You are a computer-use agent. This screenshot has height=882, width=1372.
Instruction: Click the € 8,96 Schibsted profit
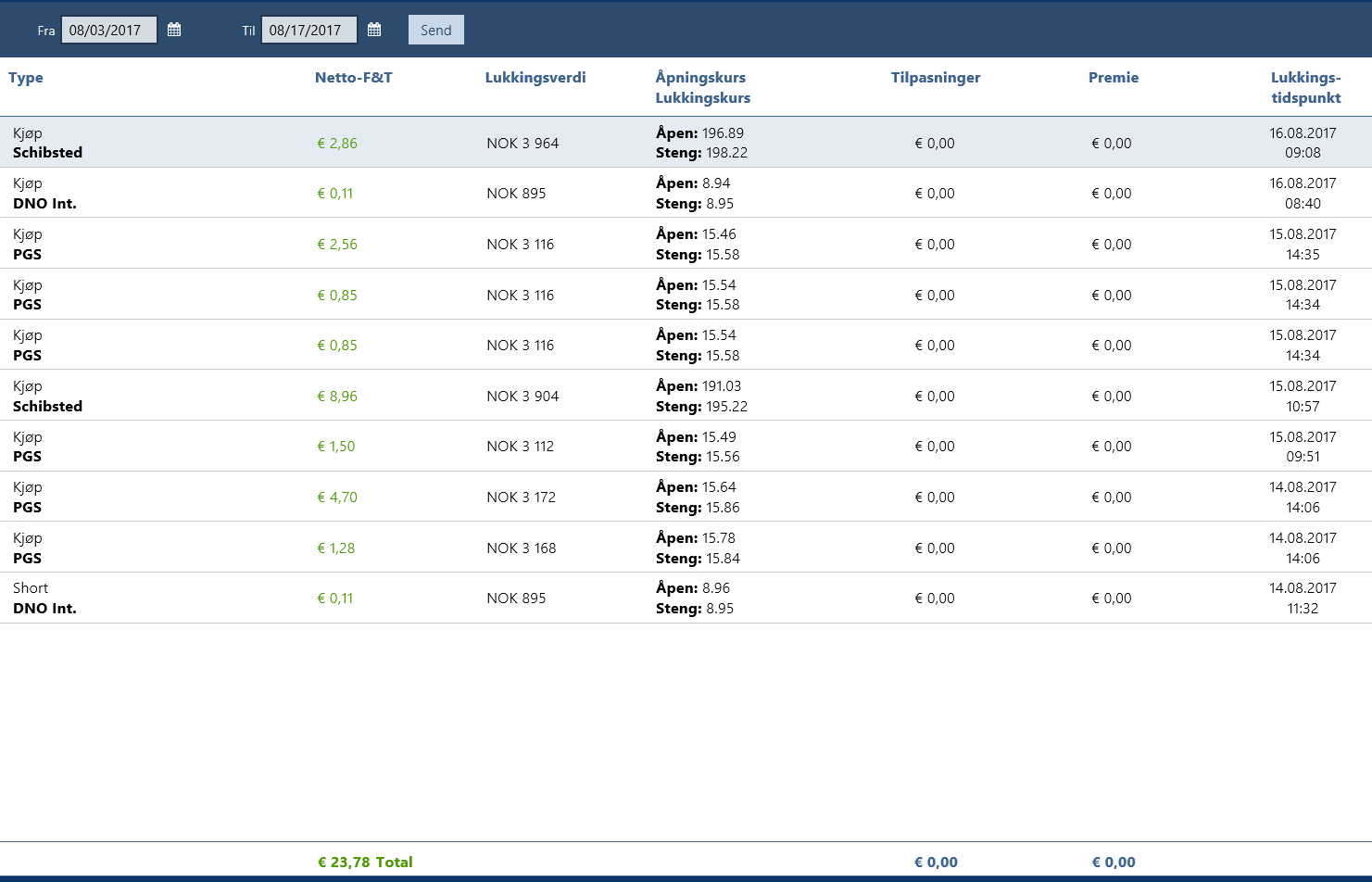(337, 397)
